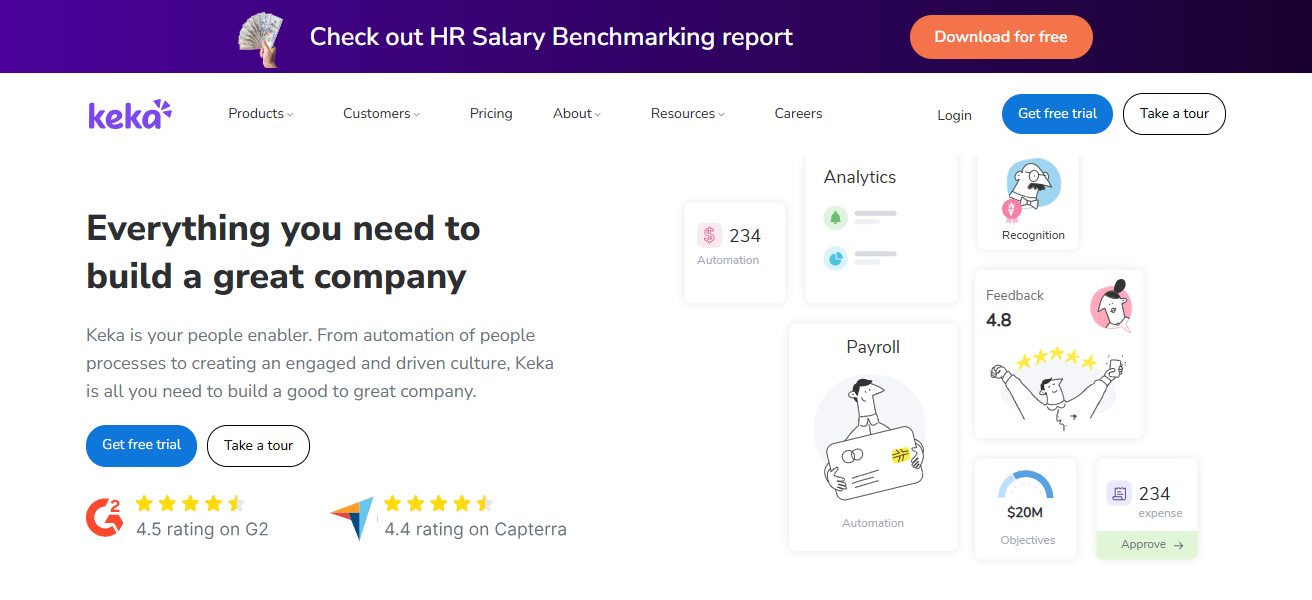Click the Login link
This screenshot has height=600, width=1312.
pyautogui.click(x=954, y=115)
